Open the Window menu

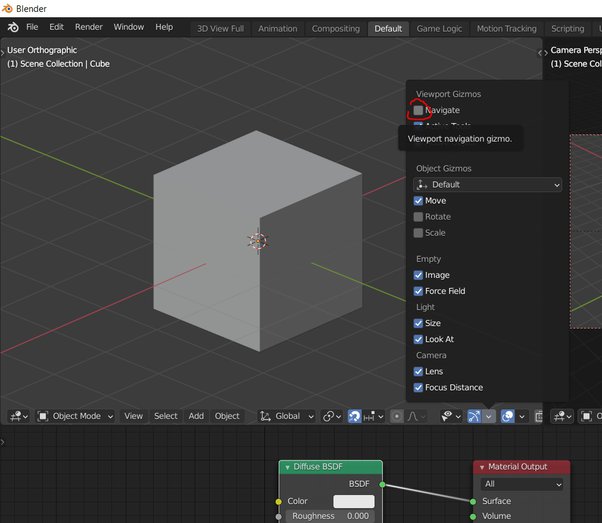[x=129, y=27]
